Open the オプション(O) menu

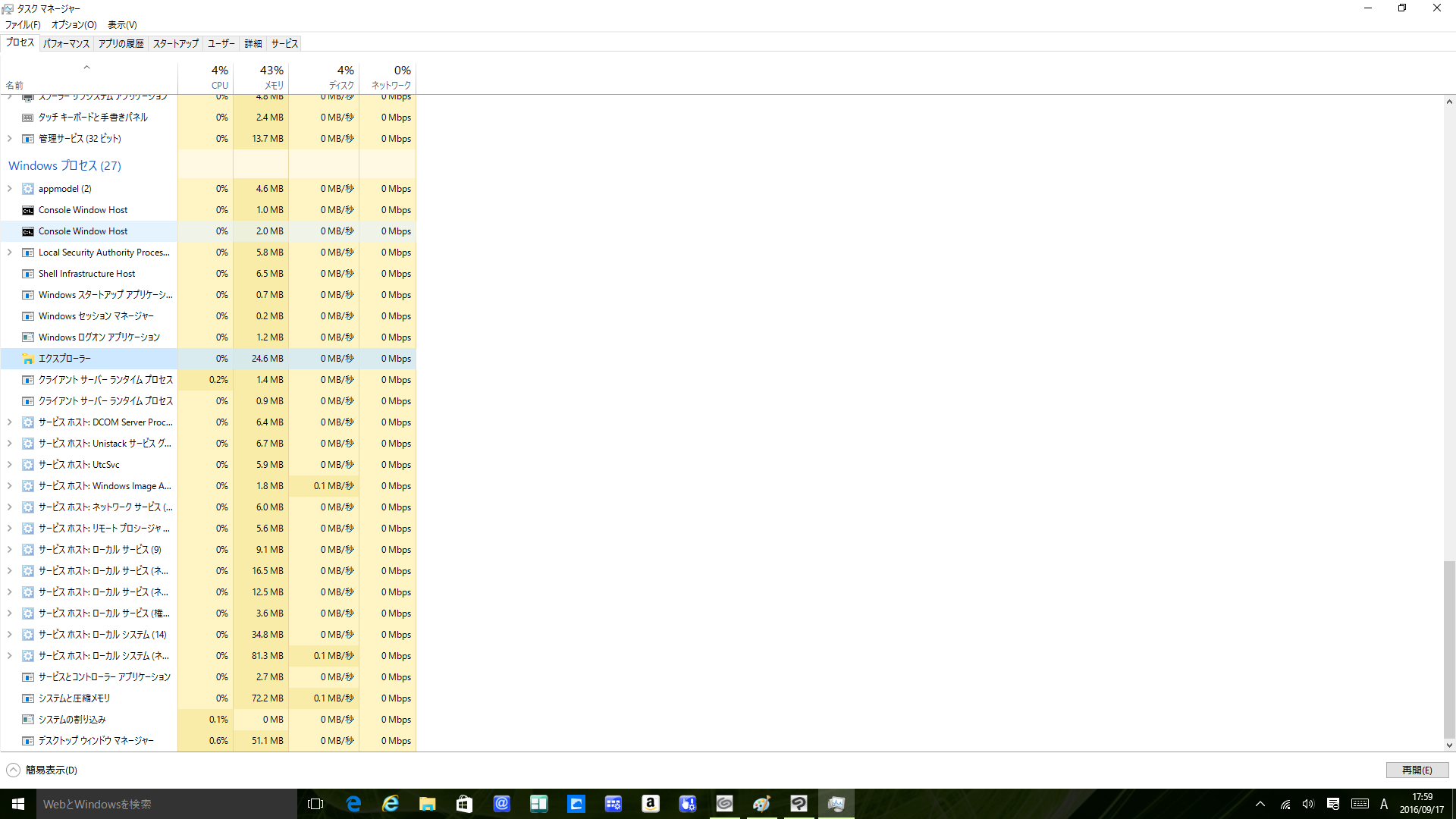(x=74, y=25)
